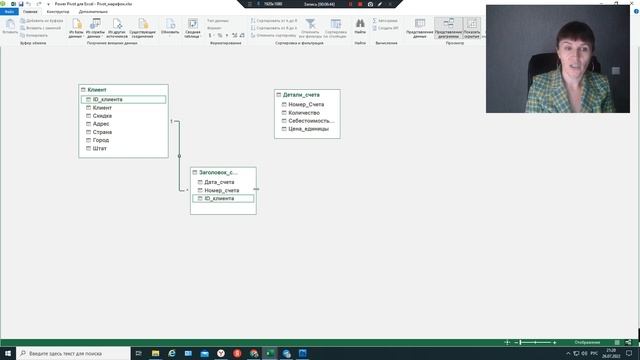Stop the screen recording with red button

click(360, 4)
